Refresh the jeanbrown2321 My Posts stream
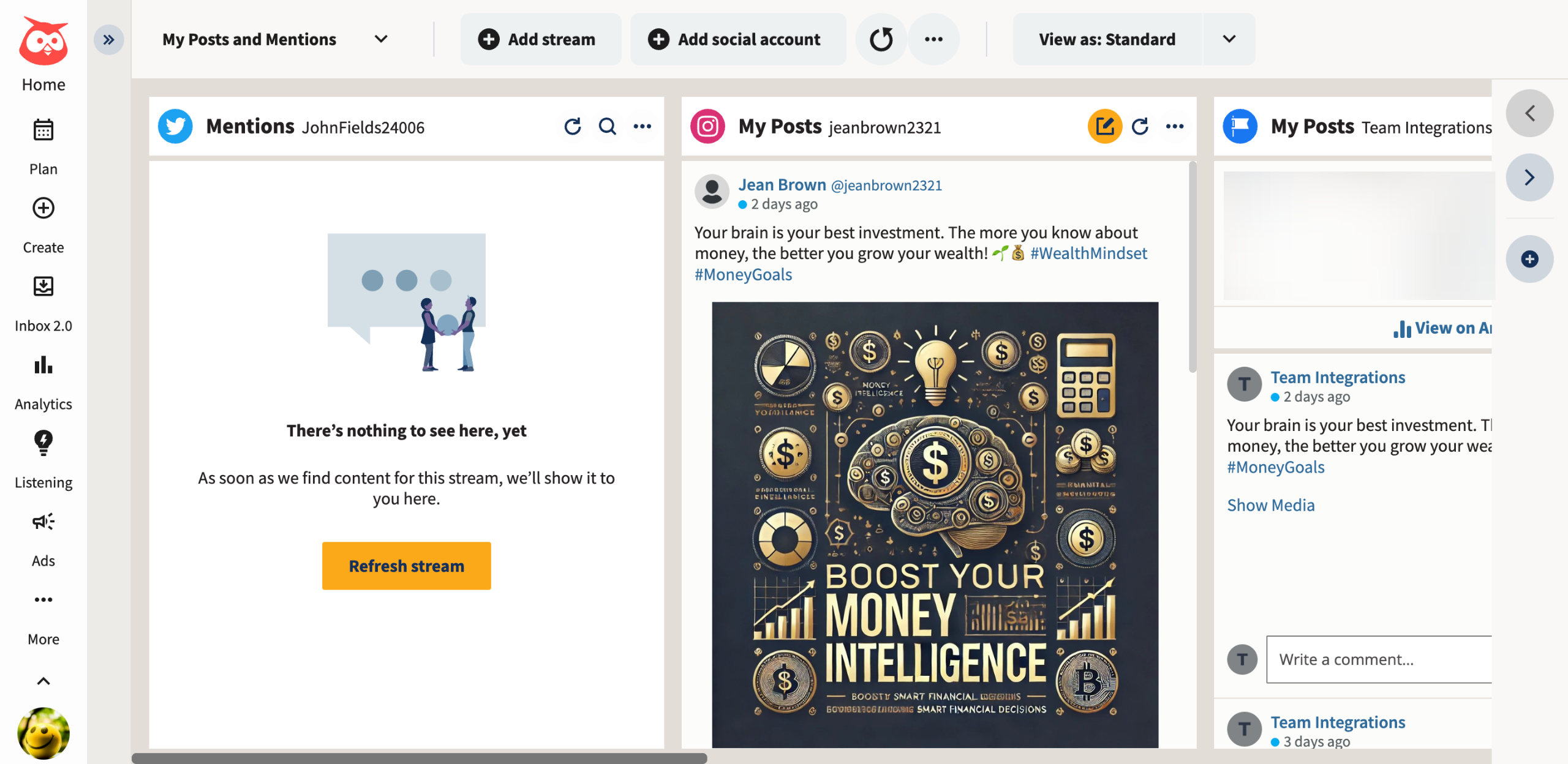 [x=1140, y=127]
